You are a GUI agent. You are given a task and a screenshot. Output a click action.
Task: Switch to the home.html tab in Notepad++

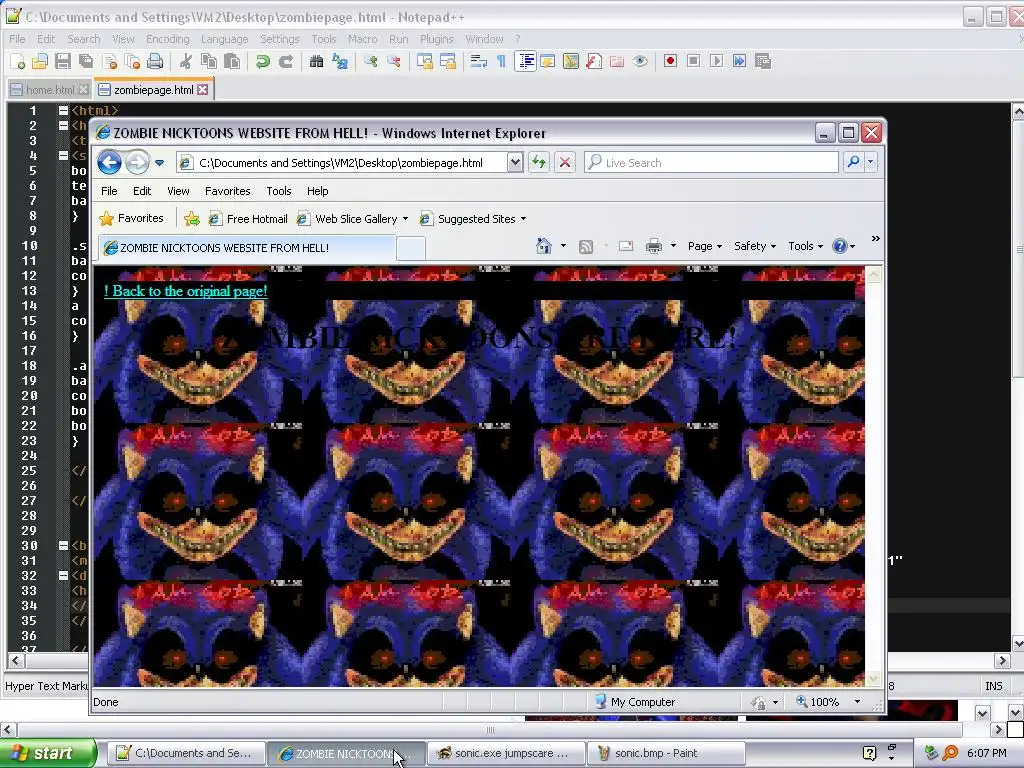pyautogui.click(x=50, y=89)
